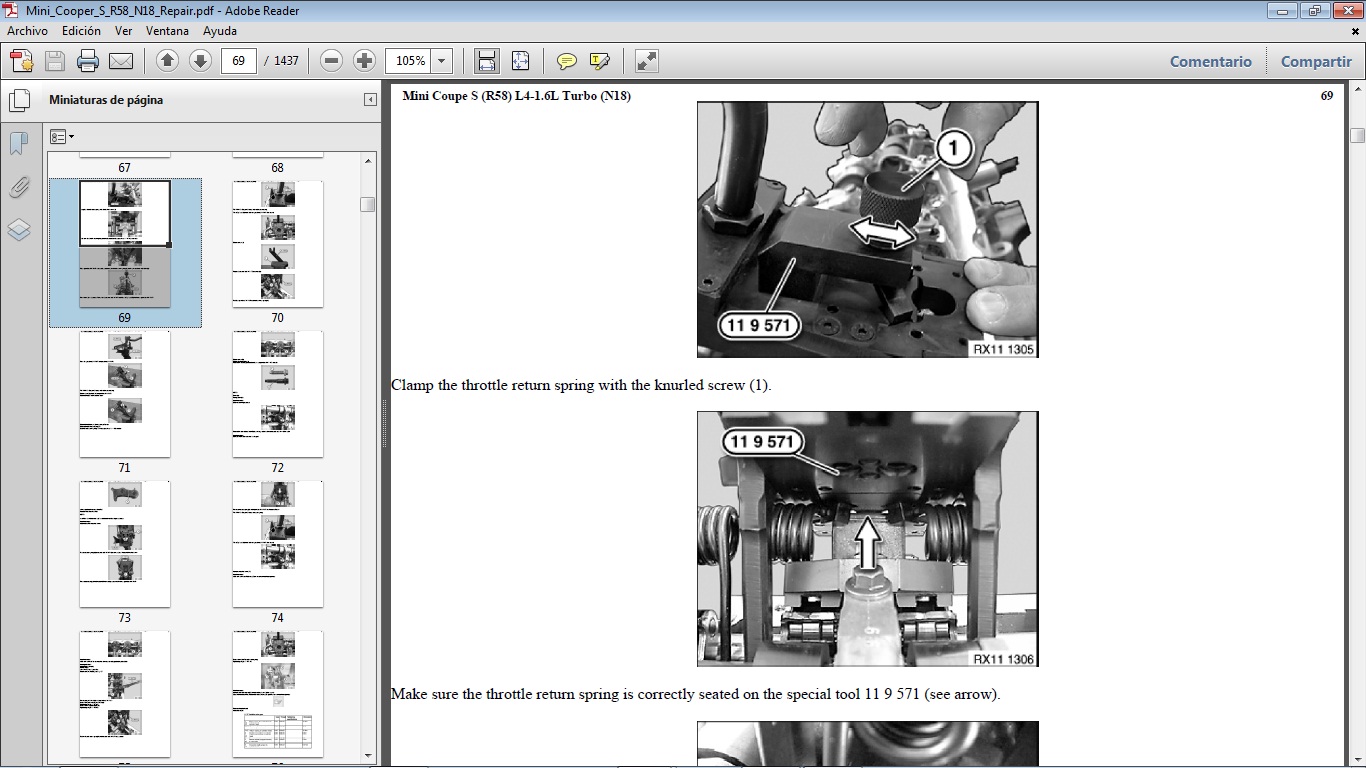Click the figure labeled RX11 1305

tap(868, 230)
